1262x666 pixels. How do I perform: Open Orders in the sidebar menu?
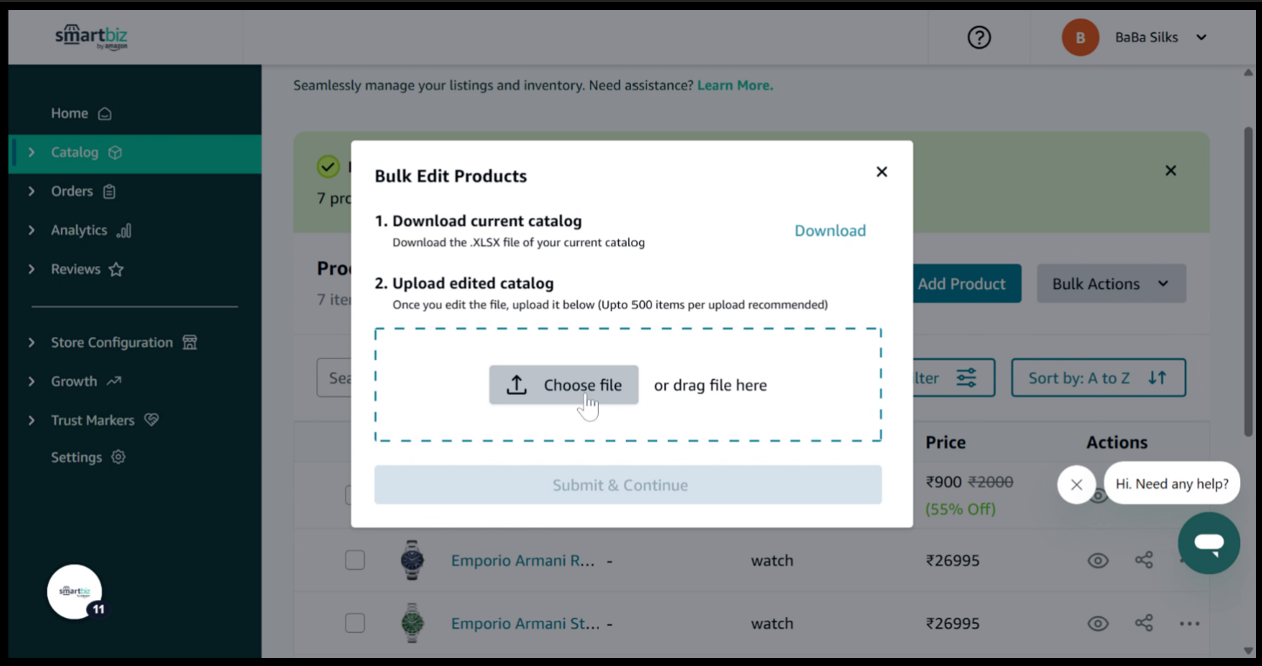pos(72,191)
